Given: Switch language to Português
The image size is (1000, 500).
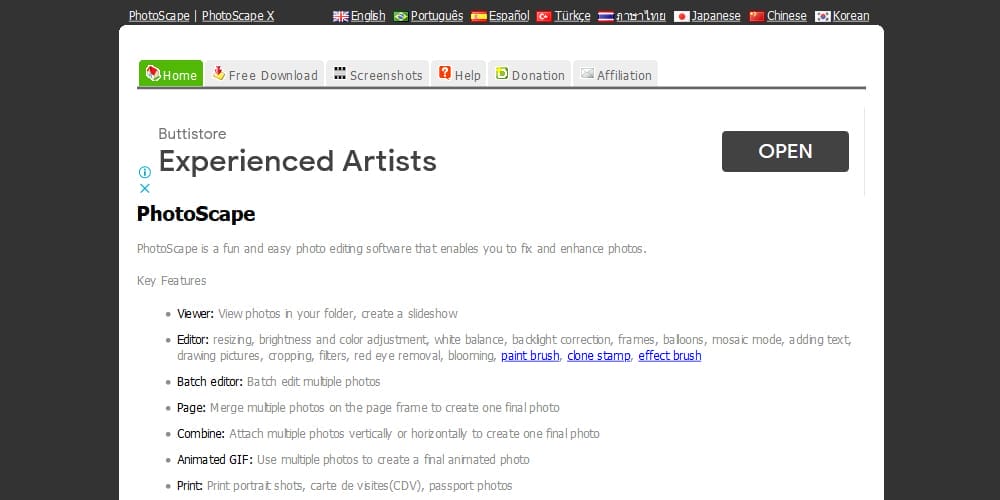Looking at the screenshot, I should point(437,16).
